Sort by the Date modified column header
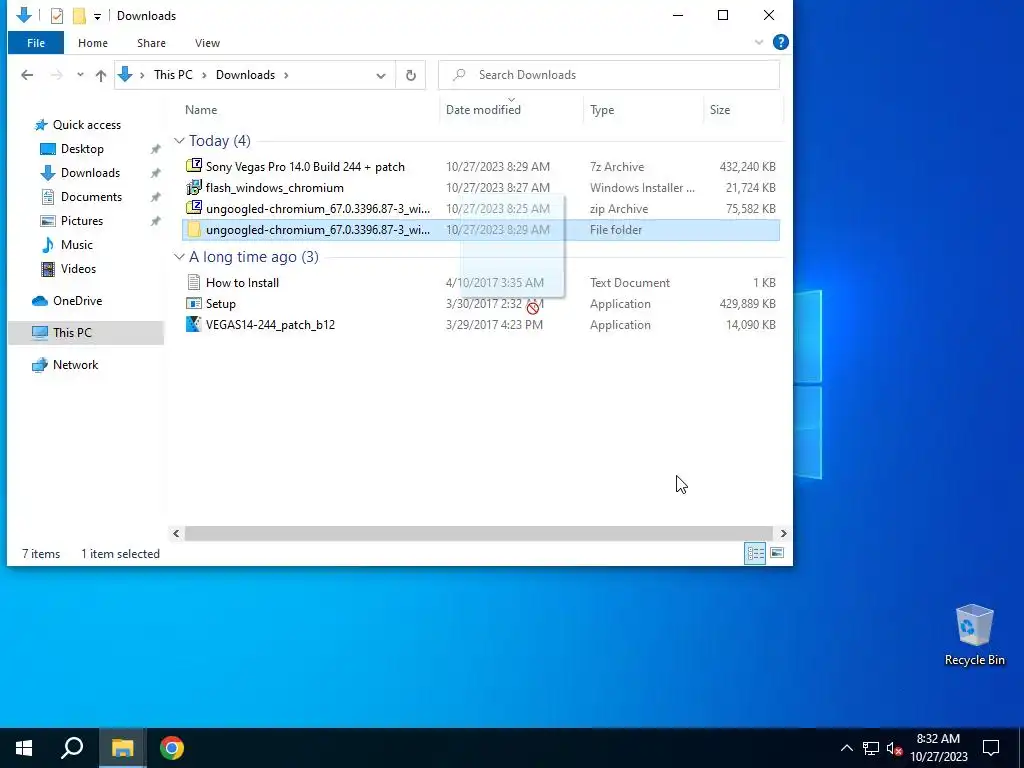The width and height of the screenshot is (1024, 768). [x=483, y=110]
